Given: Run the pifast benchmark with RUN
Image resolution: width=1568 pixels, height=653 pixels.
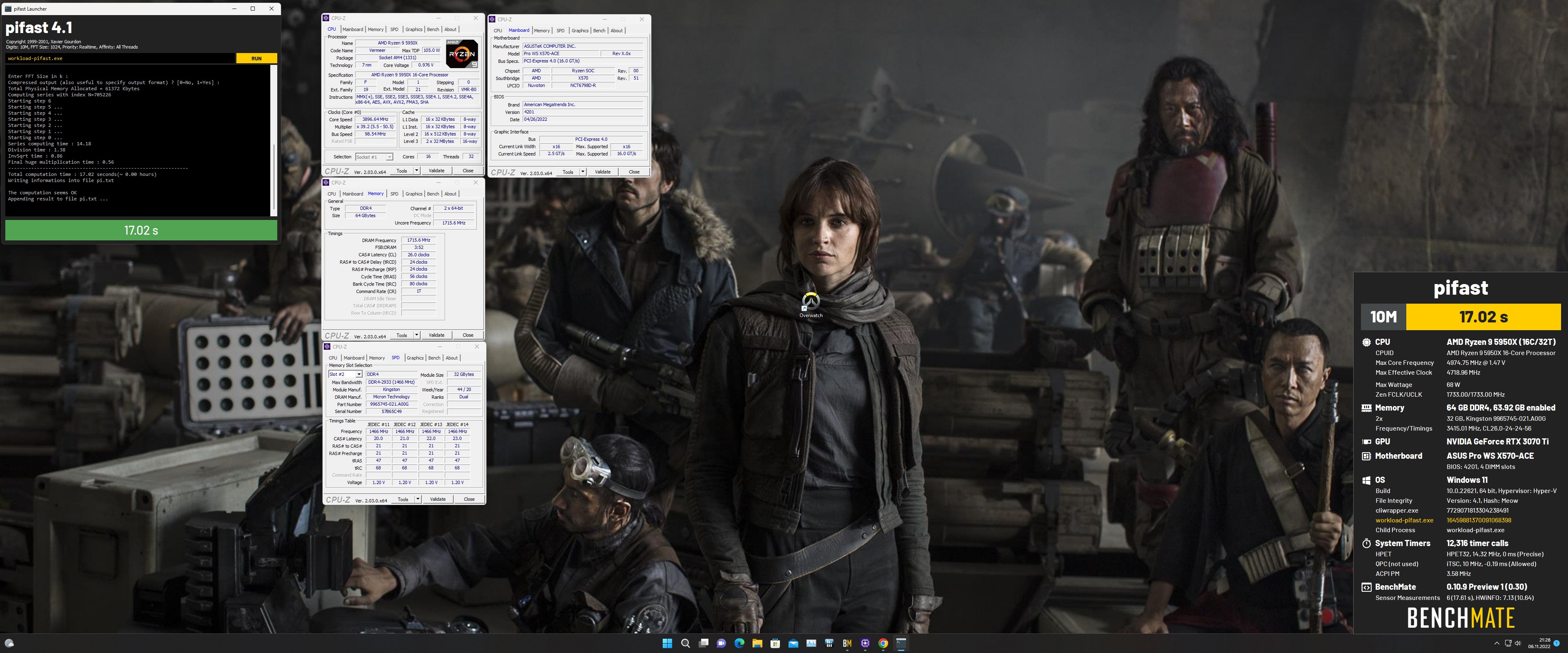Looking at the screenshot, I should point(256,58).
